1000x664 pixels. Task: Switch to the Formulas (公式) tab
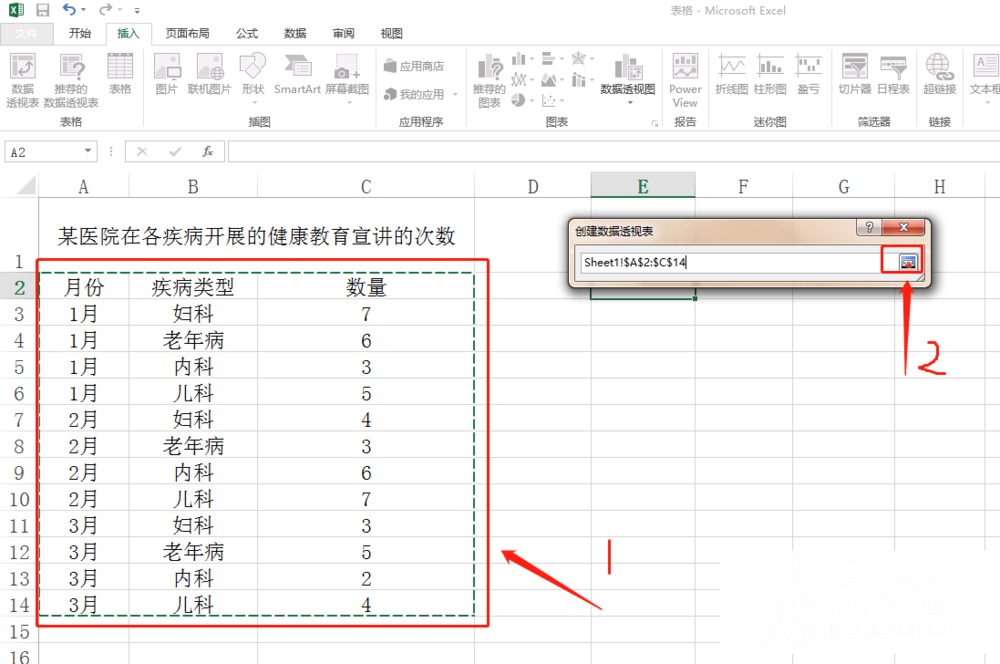click(x=247, y=33)
